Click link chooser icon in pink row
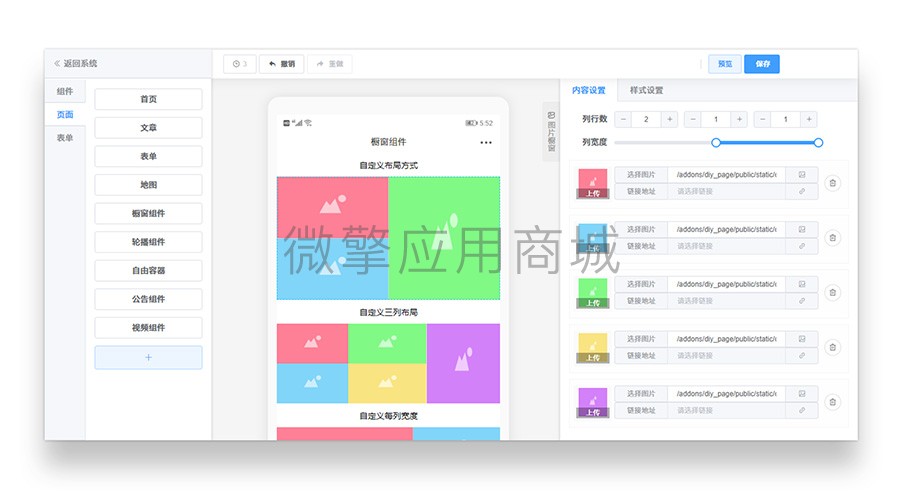 pos(802,191)
